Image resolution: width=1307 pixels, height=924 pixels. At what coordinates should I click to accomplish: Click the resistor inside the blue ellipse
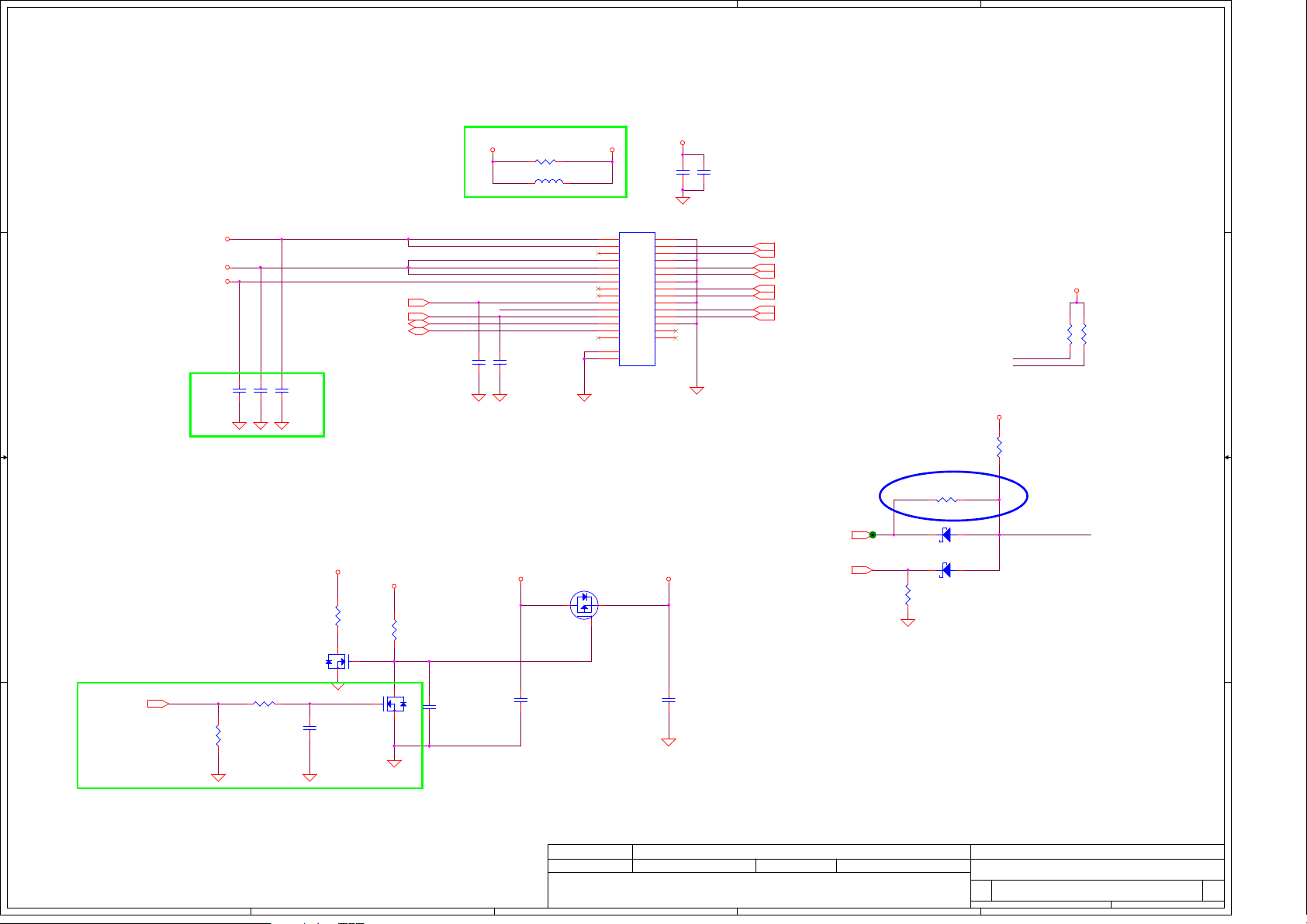coord(947,500)
